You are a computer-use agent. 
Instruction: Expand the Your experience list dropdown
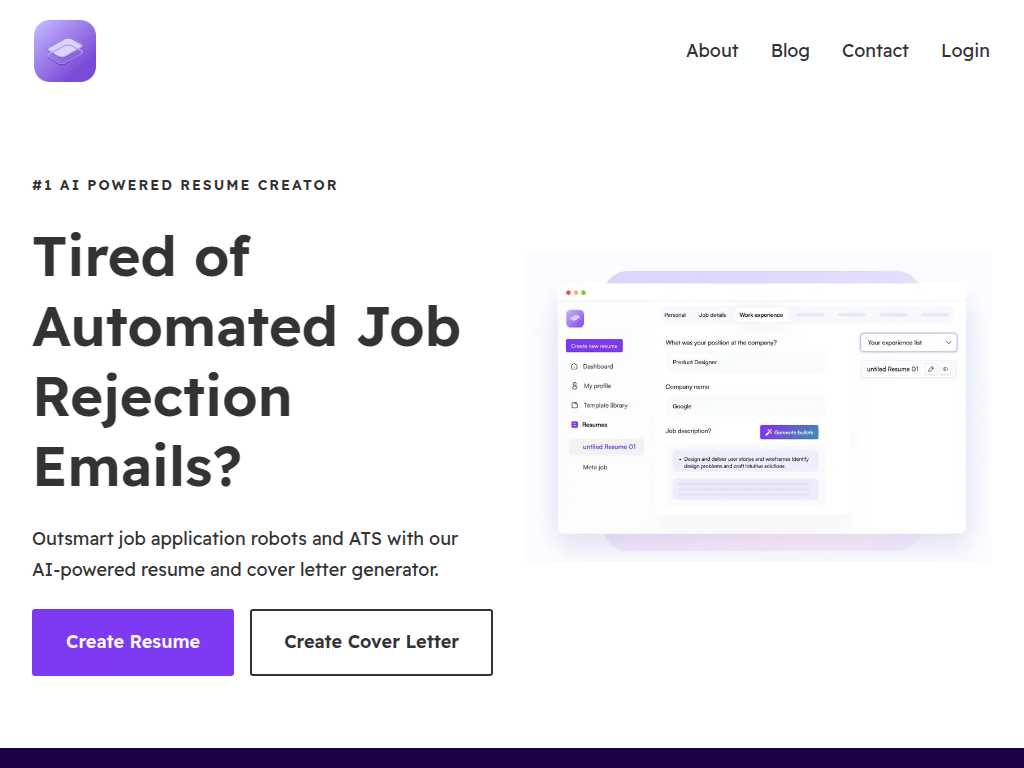coord(908,342)
